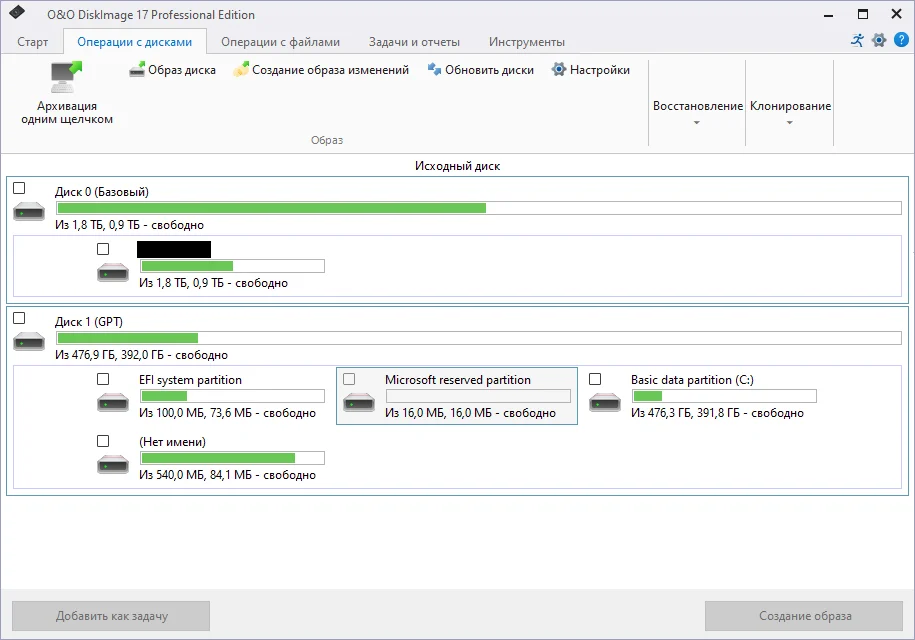The image size is (915, 640).
Task: Click the Архивация одним щелчком icon
Action: pos(67,76)
